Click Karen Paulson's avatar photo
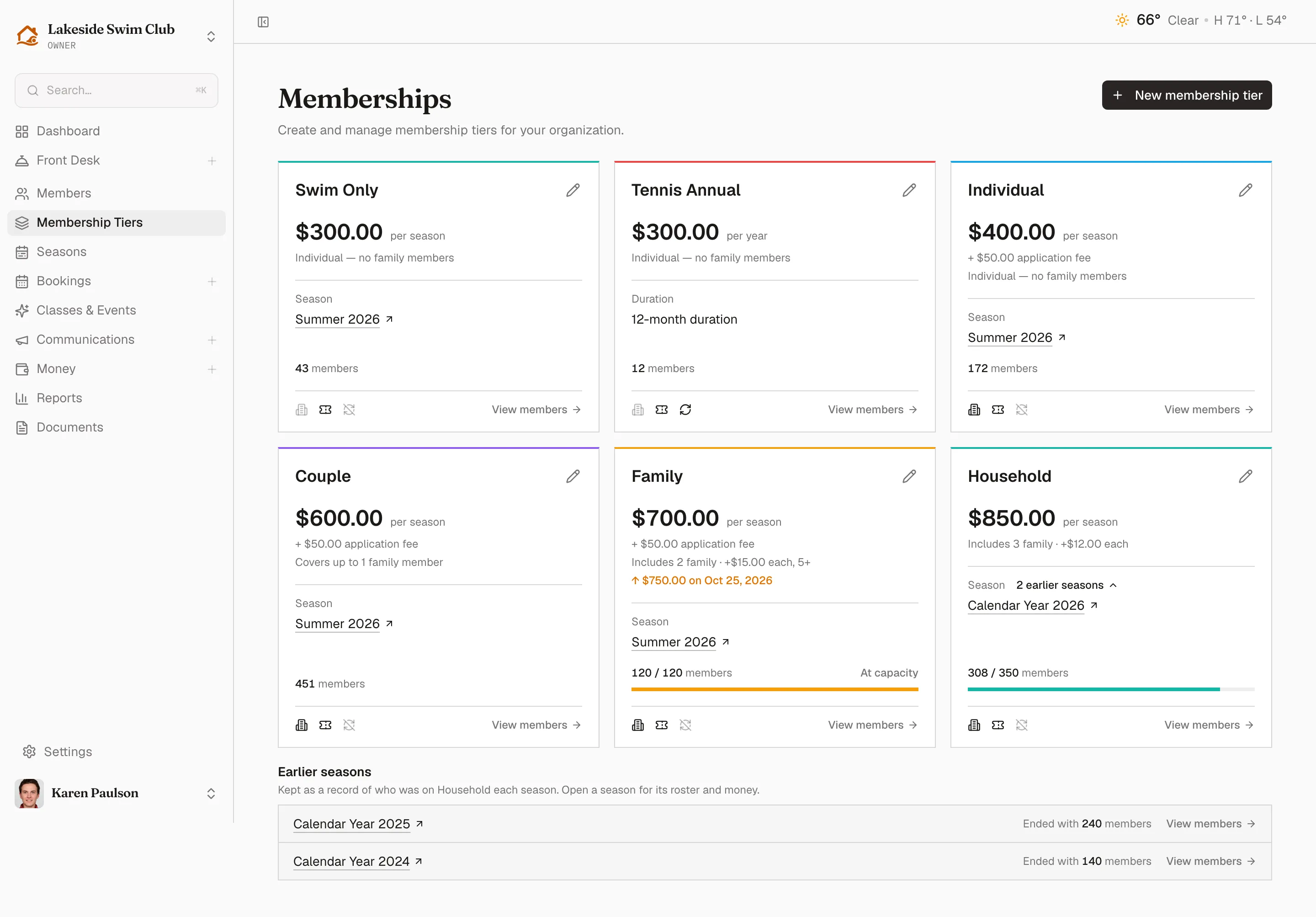Viewport: 1316px width, 917px height. [29, 794]
